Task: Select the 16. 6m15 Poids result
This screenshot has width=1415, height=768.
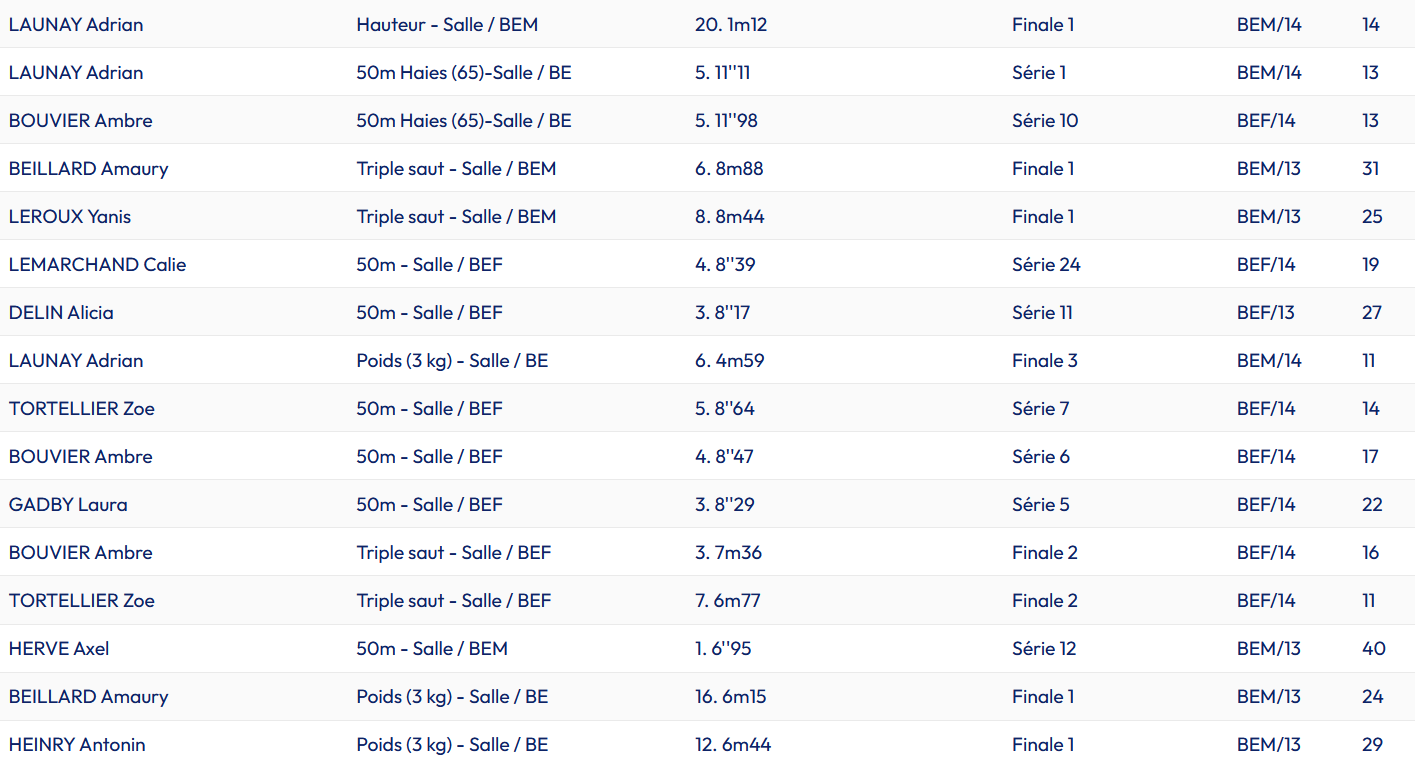Action: (731, 697)
